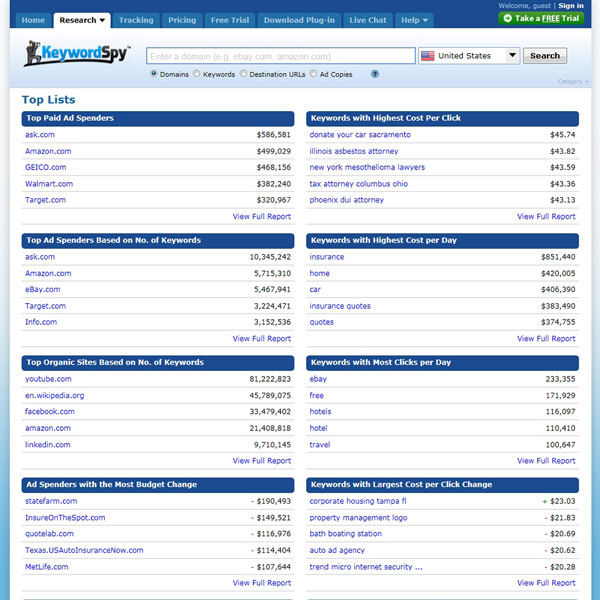This screenshot has width=600, height=600.
Task: Open keyword new york mesothelioma lawyers
Action: [x=367, y=167]
